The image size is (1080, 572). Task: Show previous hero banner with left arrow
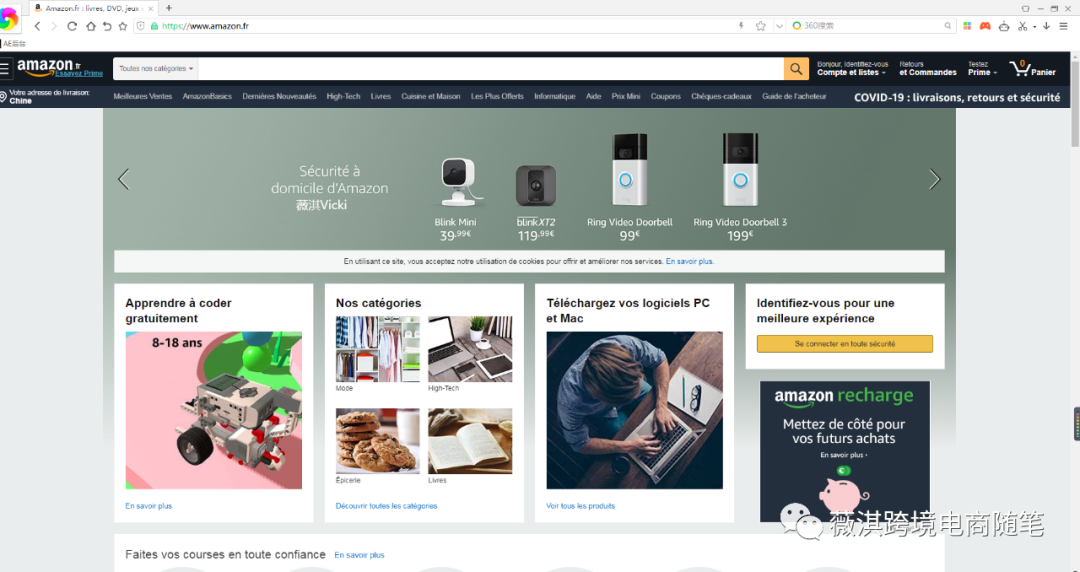(123, 179)
